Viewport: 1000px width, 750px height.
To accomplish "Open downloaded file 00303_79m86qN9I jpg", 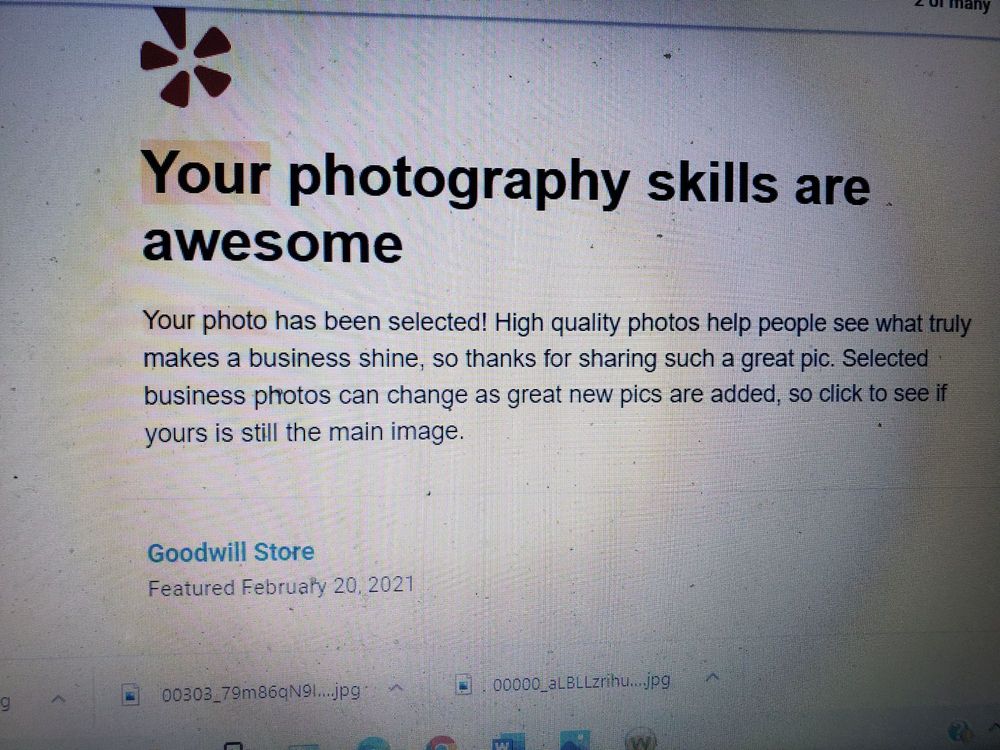I will coord(261,692).
